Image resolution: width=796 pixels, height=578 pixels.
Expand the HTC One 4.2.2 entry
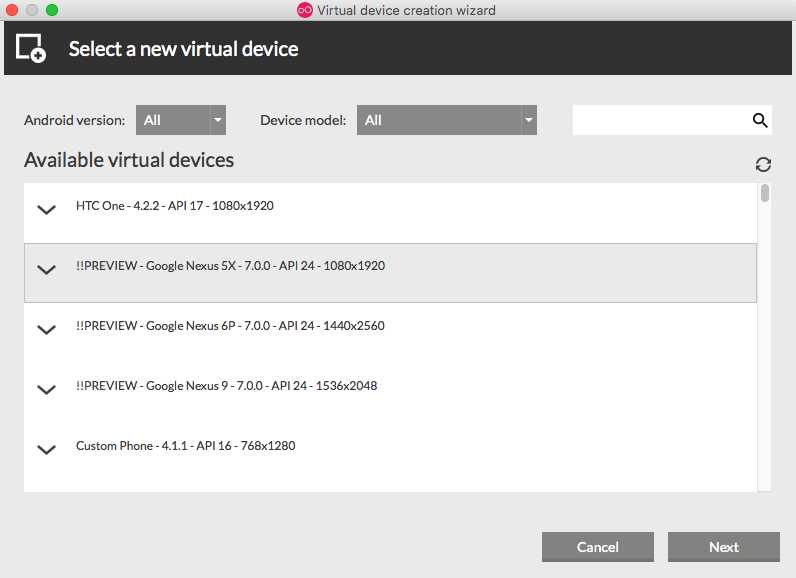pyautogui.click(x=47, y=209)
